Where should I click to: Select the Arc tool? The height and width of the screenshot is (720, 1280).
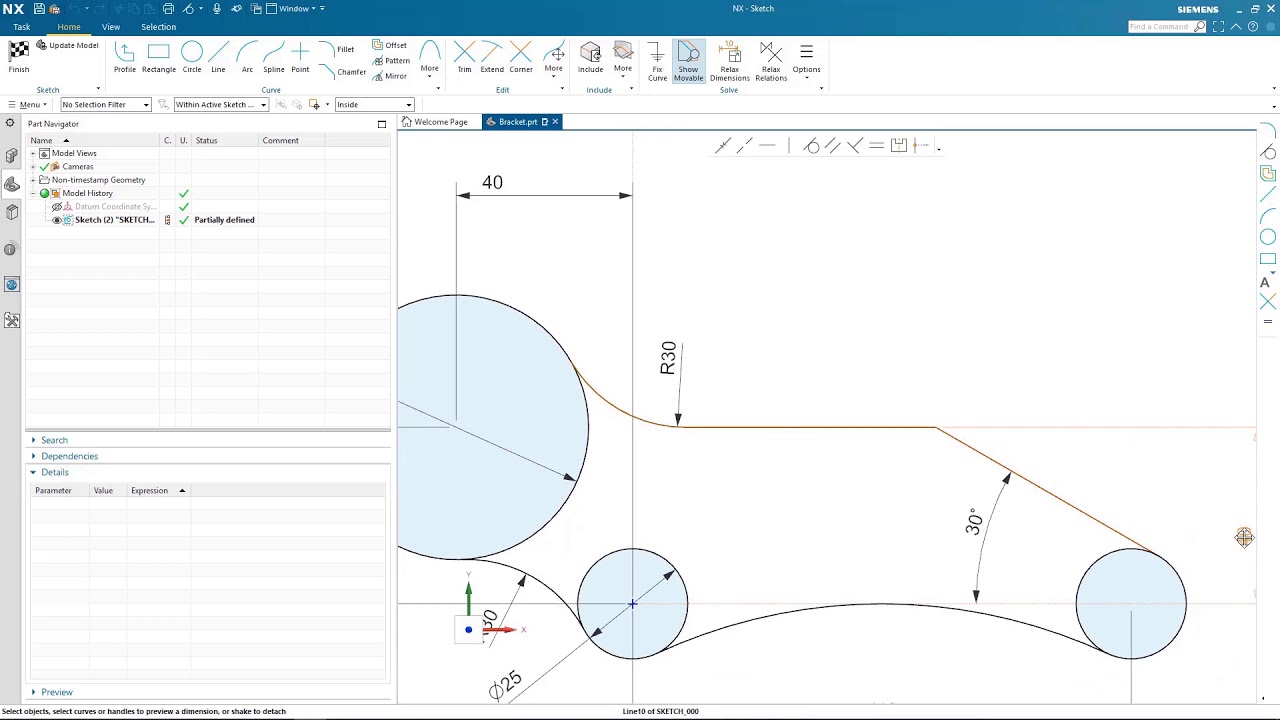click(x=247, y=57)
